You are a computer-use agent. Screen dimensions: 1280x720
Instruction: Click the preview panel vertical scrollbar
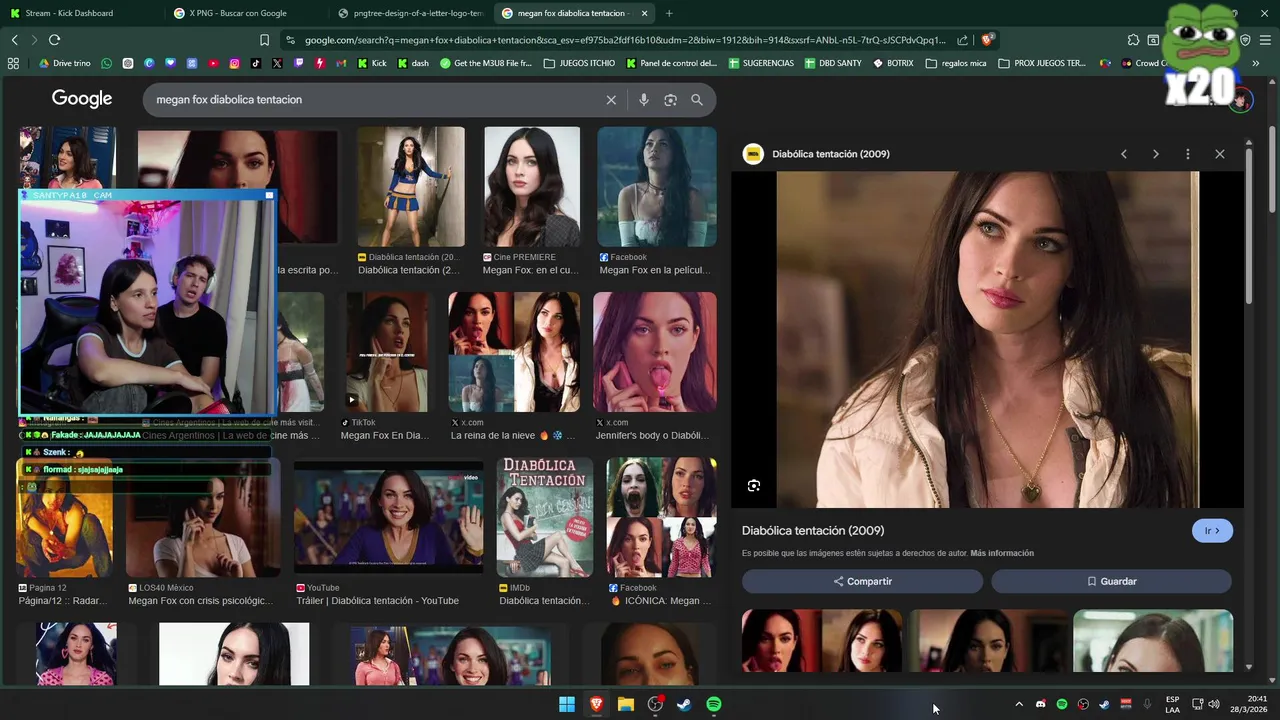click(1248, 224)
